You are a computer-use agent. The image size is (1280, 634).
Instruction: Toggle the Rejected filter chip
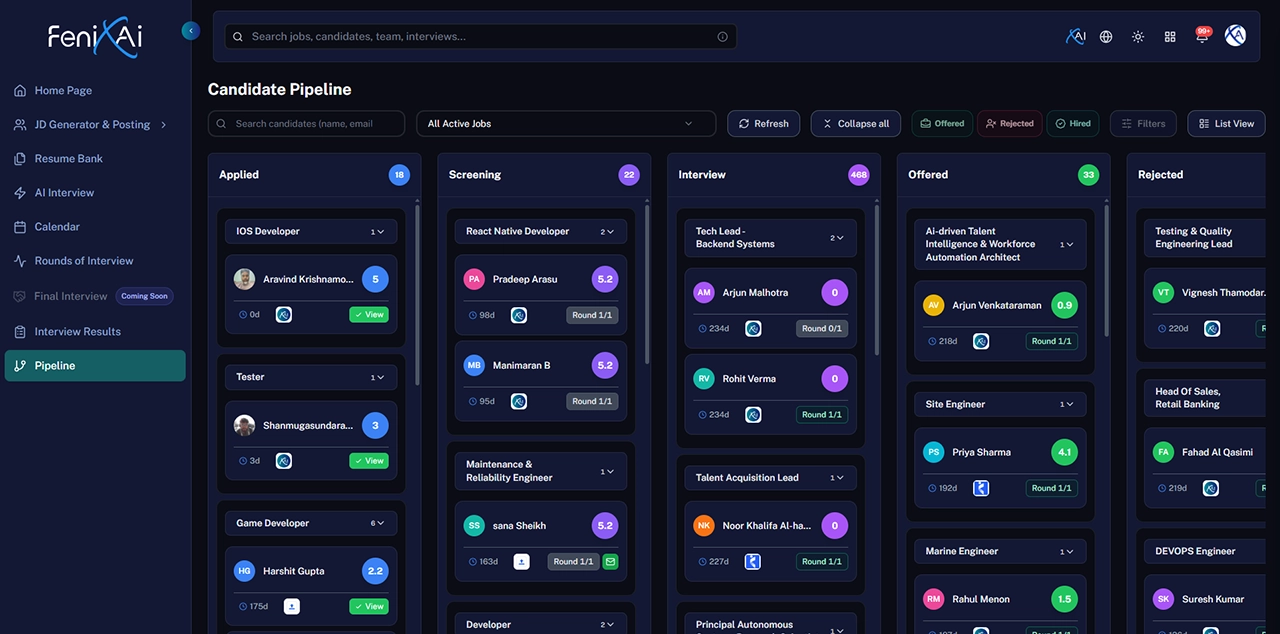[1010, 124]
